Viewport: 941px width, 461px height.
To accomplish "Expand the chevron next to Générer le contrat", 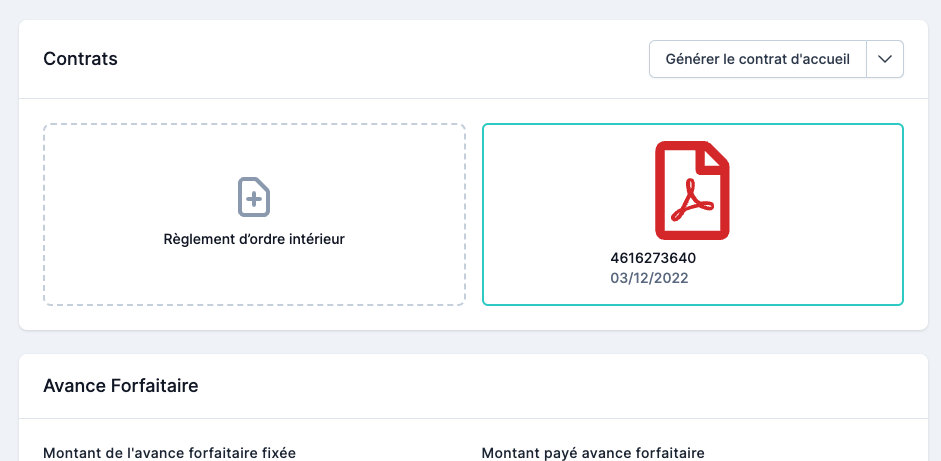I will (x=885, y=59).
